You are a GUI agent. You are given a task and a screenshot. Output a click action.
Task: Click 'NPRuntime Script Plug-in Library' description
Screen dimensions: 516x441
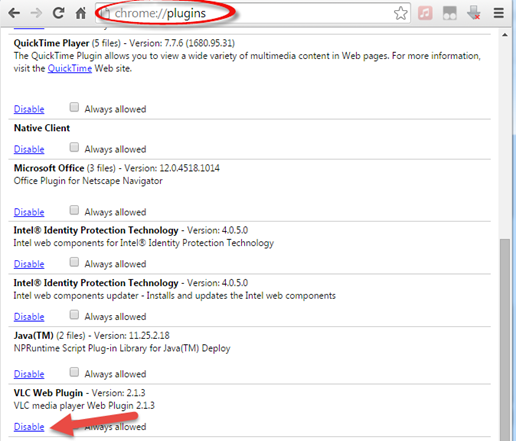[x=122, y=348]
